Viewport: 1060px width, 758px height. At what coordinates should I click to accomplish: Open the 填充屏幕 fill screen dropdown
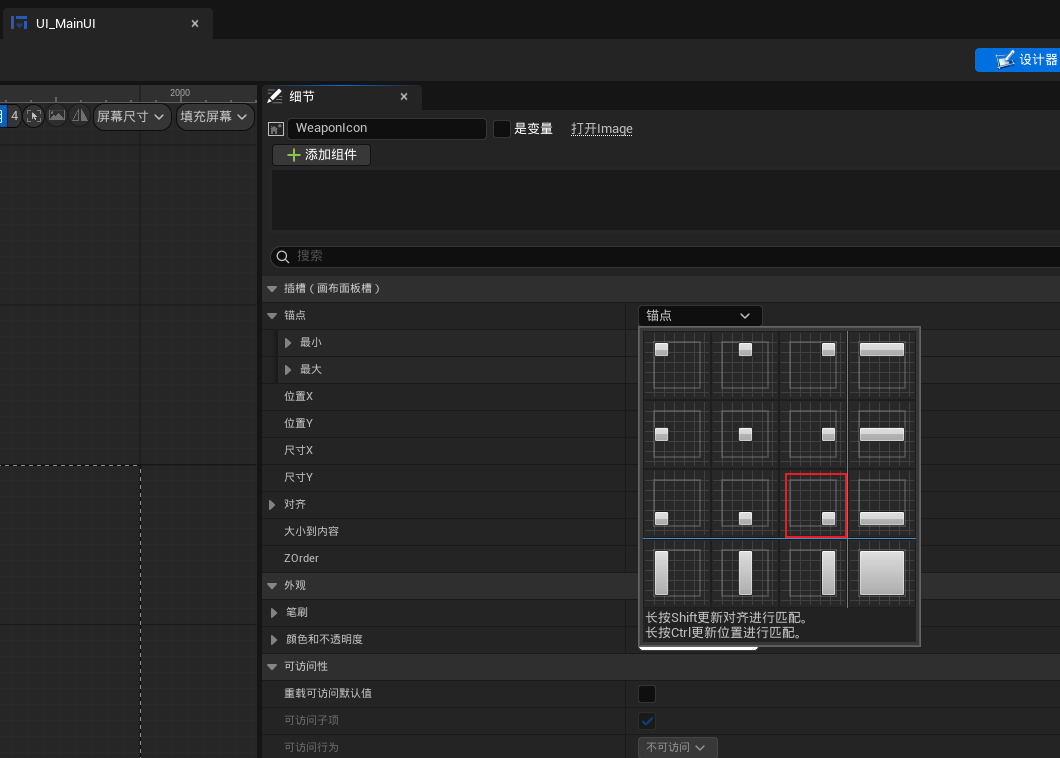215,116
